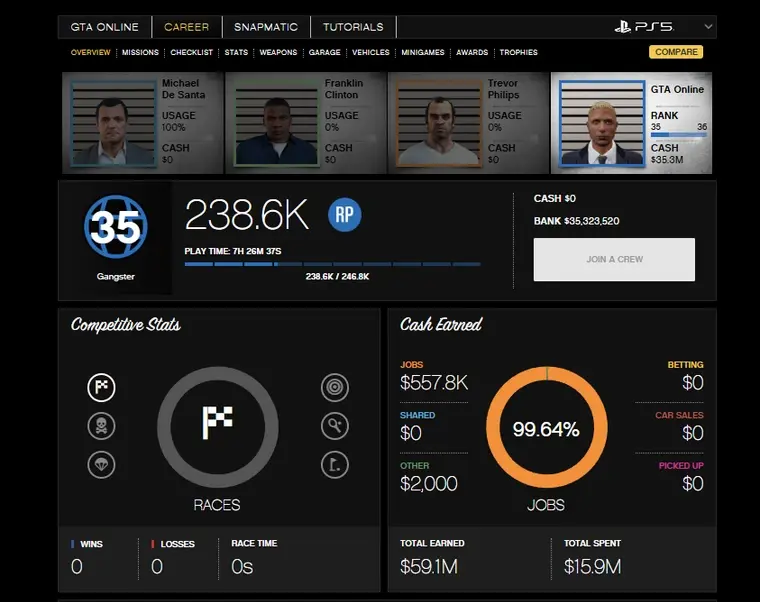Go to the Weapons submenu

coord(278,52)
